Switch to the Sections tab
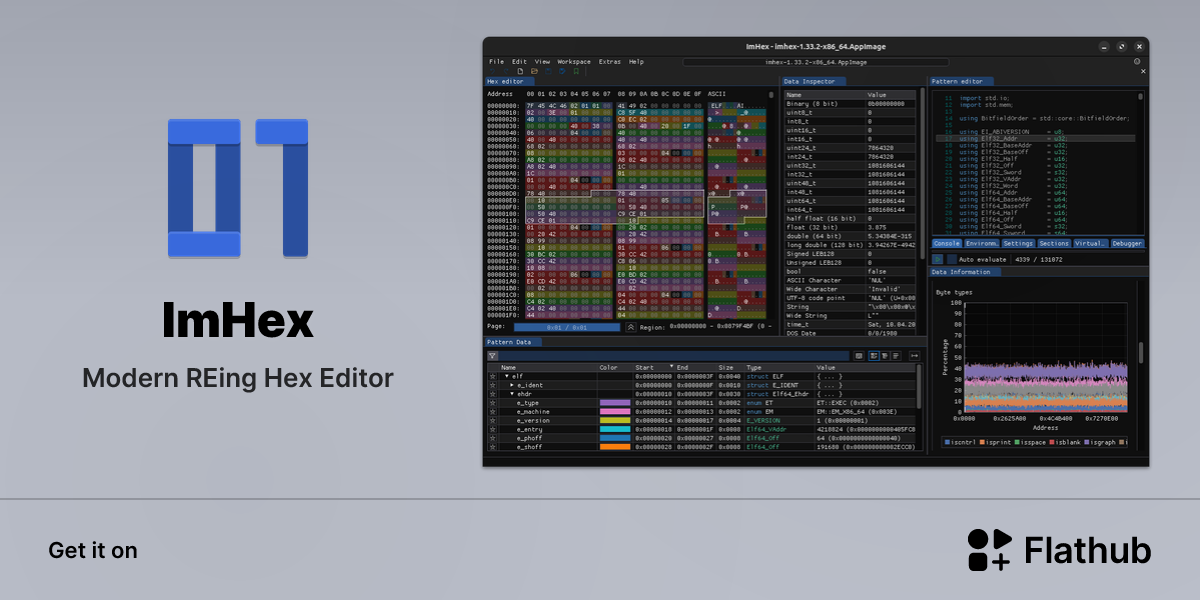The image size is (1200, 600). [x=1054, y=244]
